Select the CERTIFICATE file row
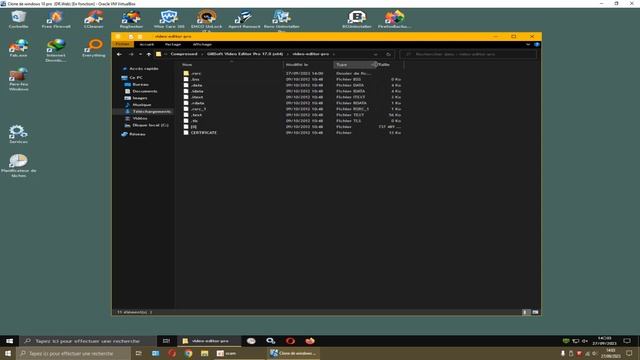Screen dimensions: 640x360 (x=292, y=133)
